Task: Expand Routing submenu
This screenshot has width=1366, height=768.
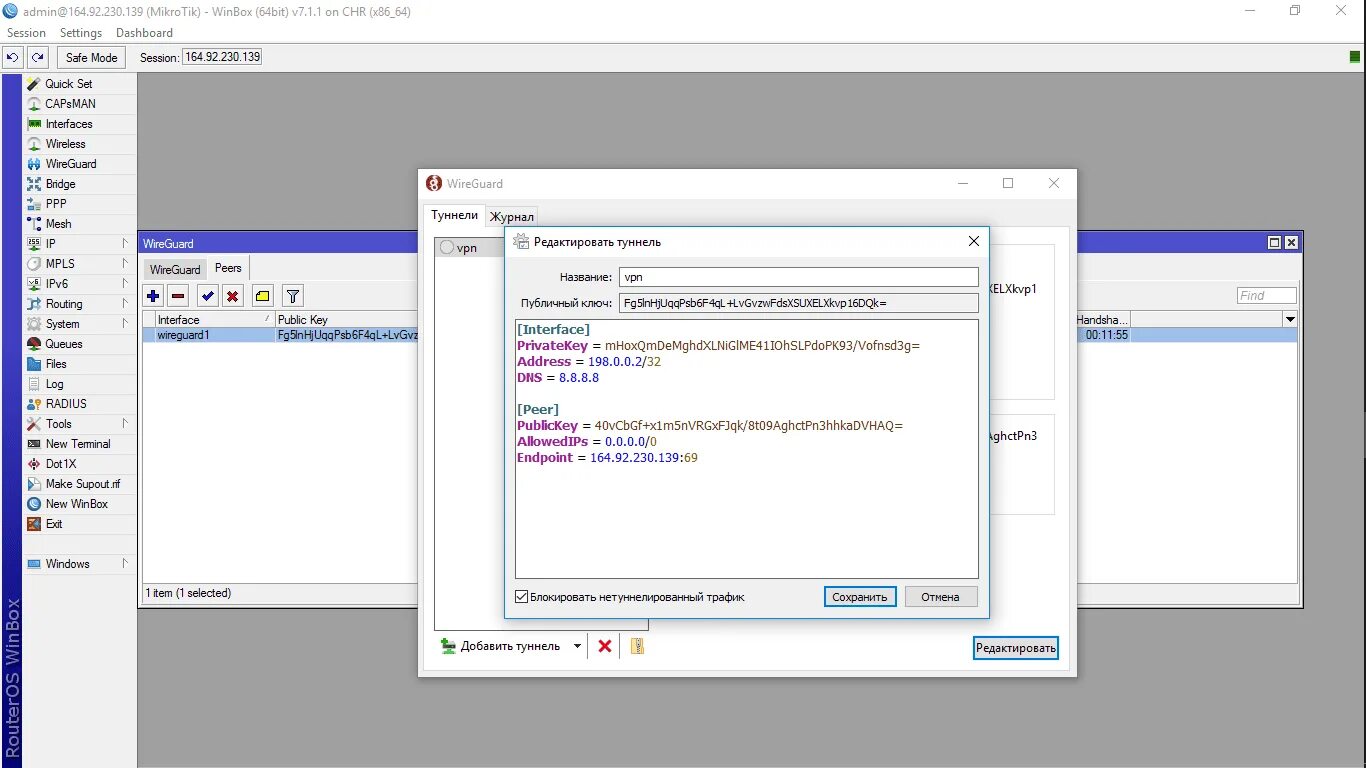Action: pos(125,303)
